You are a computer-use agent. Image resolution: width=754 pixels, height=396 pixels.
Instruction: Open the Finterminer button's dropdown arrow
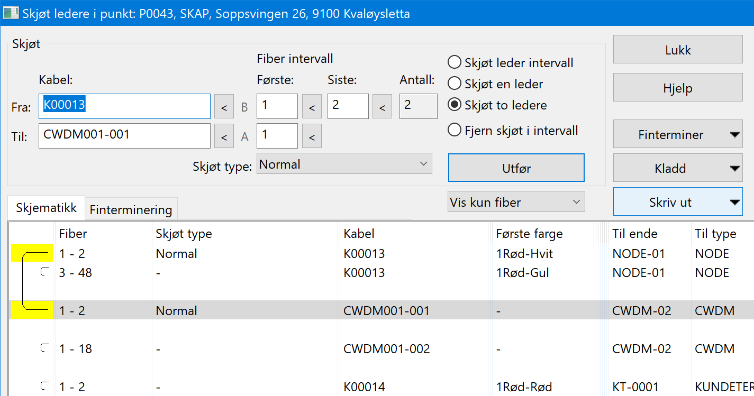pos(734,135)
